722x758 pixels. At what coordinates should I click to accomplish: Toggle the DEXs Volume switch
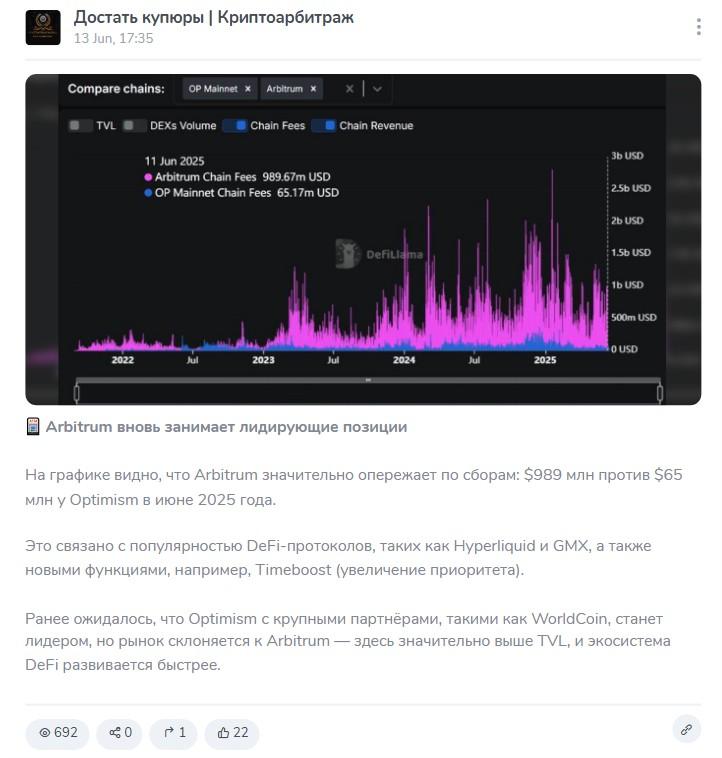134,126
